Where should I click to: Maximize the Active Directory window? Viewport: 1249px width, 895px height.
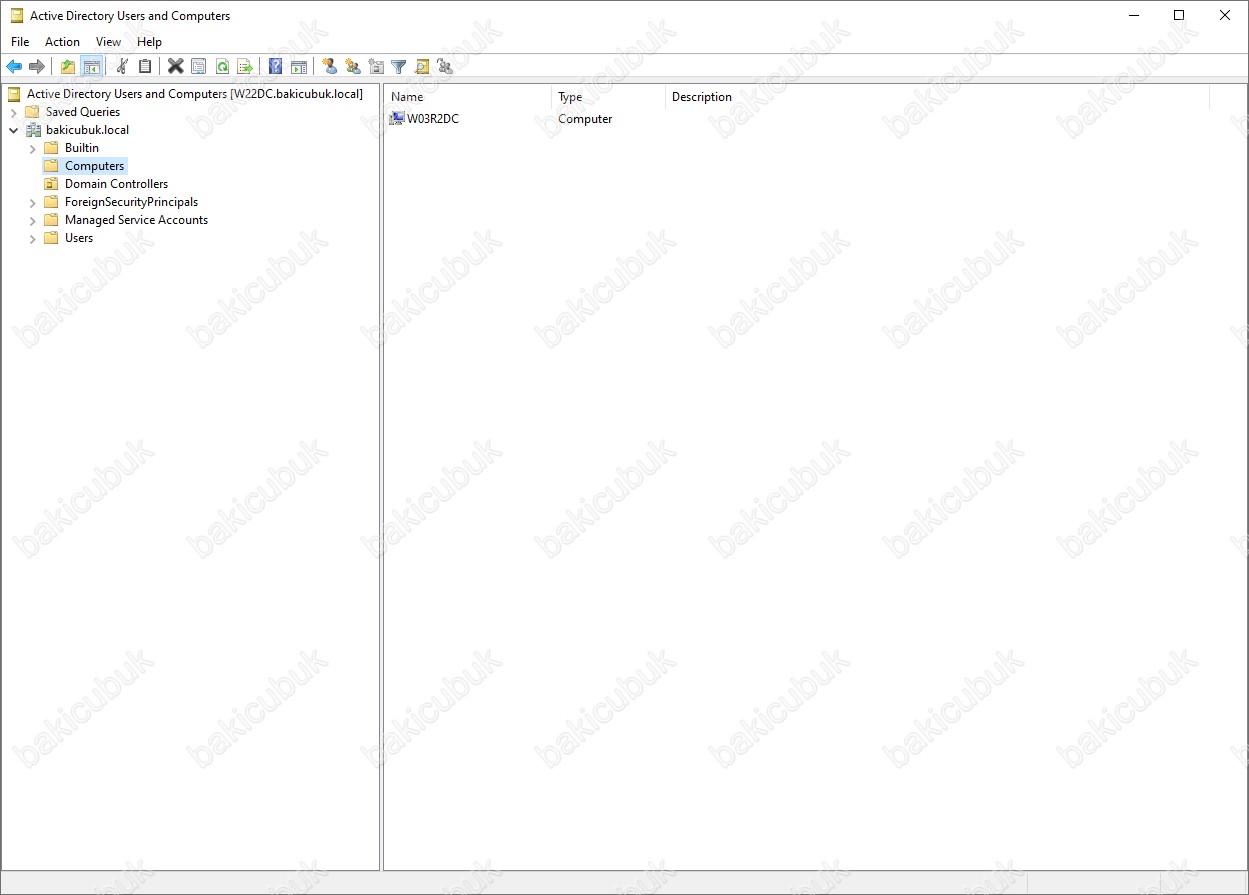click(x=1179, y=16)
